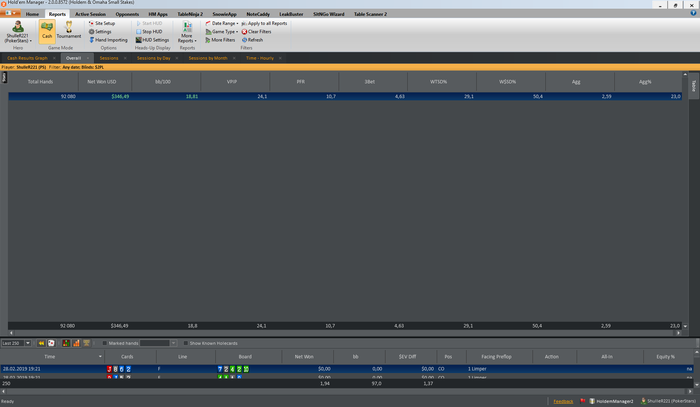Open the Active Session ribbon tab

point(90,14)
